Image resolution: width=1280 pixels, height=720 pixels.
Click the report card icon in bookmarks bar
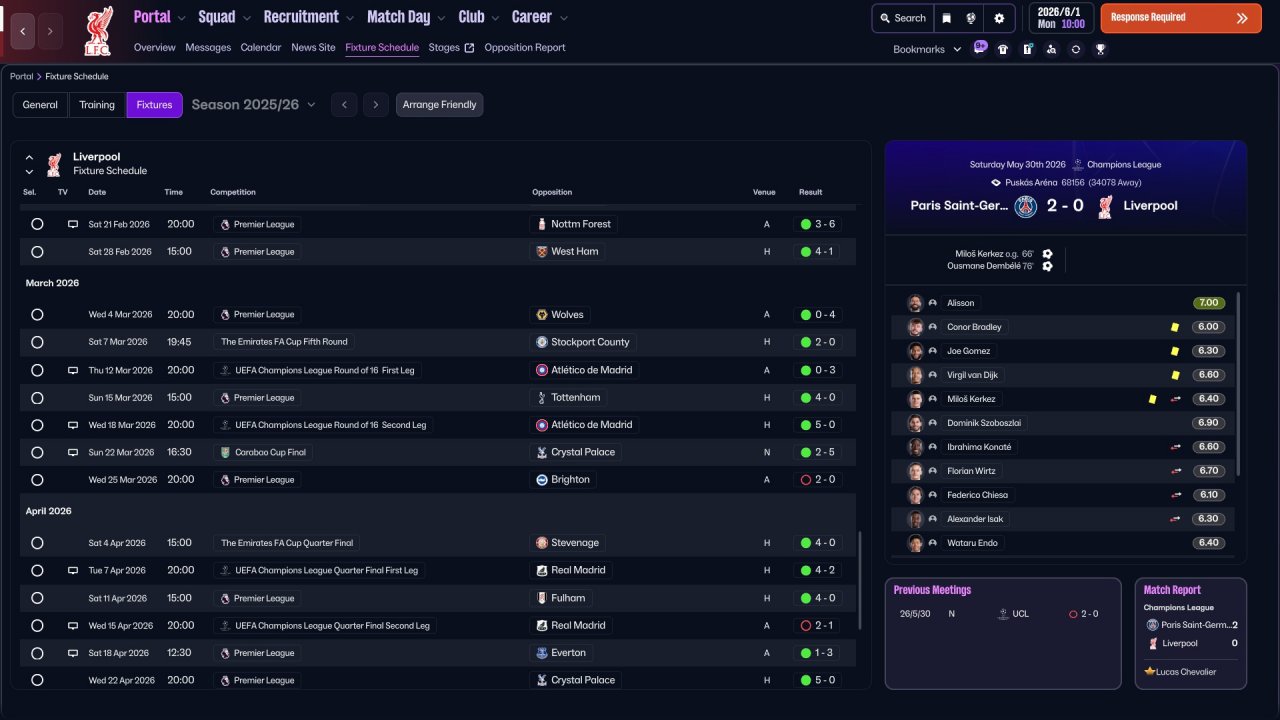[x=1027, y=49]
